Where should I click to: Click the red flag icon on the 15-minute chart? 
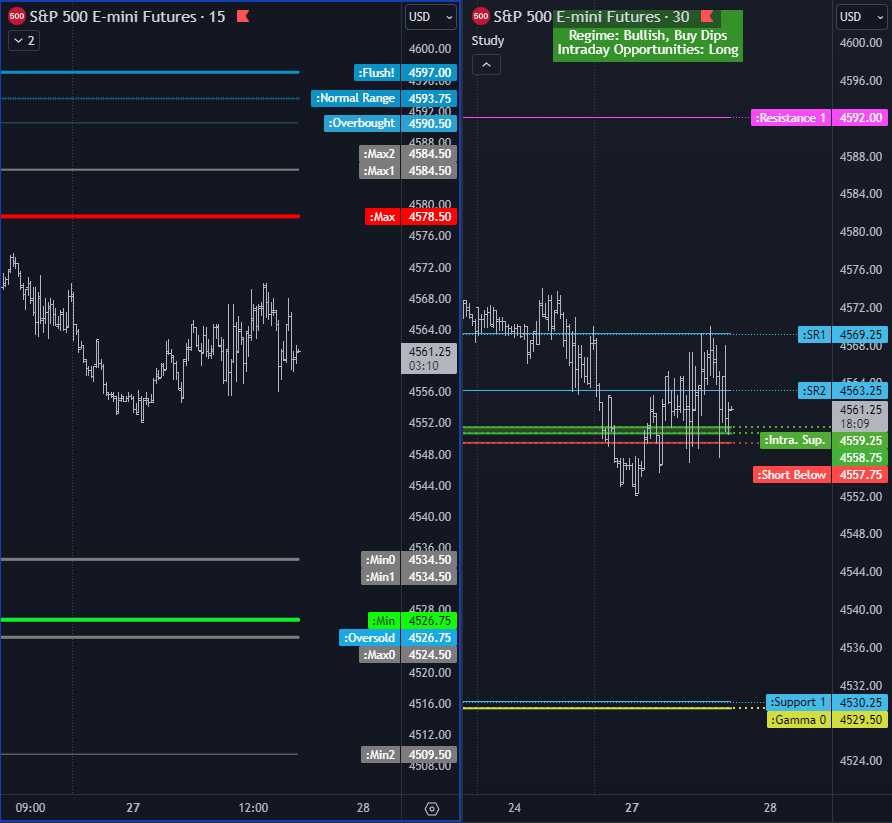tap(243, 16)
